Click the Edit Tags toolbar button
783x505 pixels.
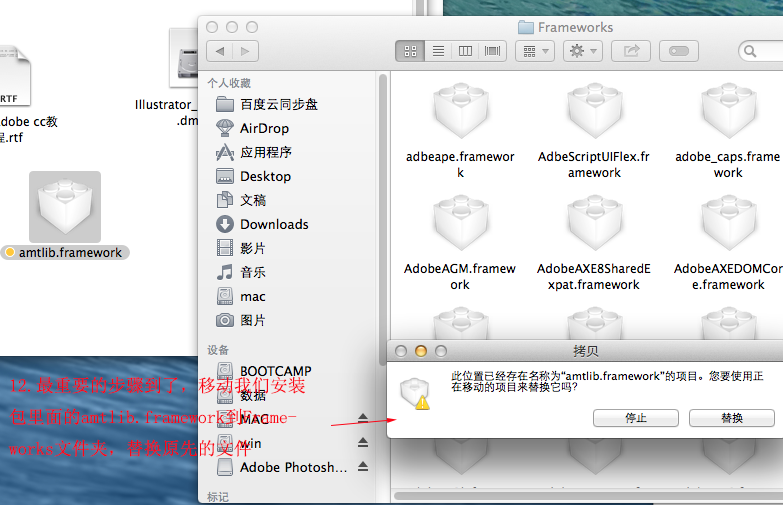coord(679,51)
